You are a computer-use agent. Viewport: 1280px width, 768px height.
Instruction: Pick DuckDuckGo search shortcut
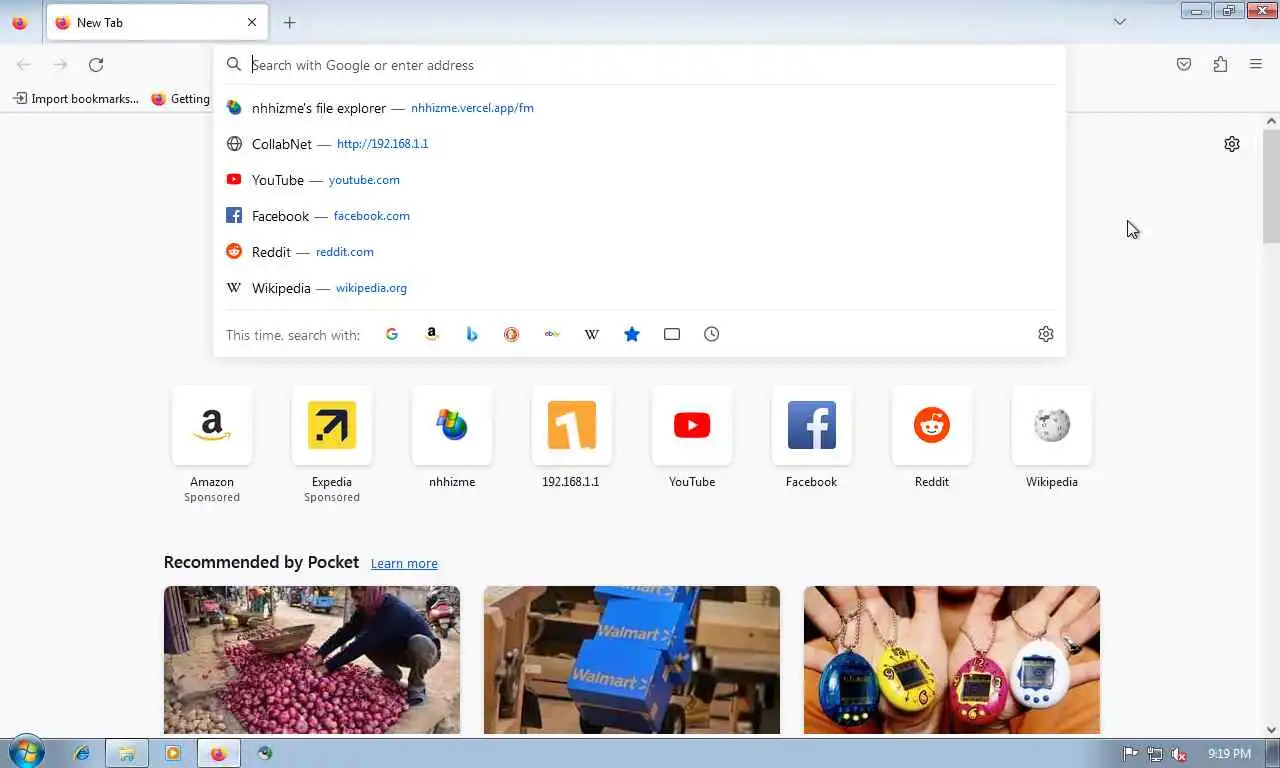511,334
